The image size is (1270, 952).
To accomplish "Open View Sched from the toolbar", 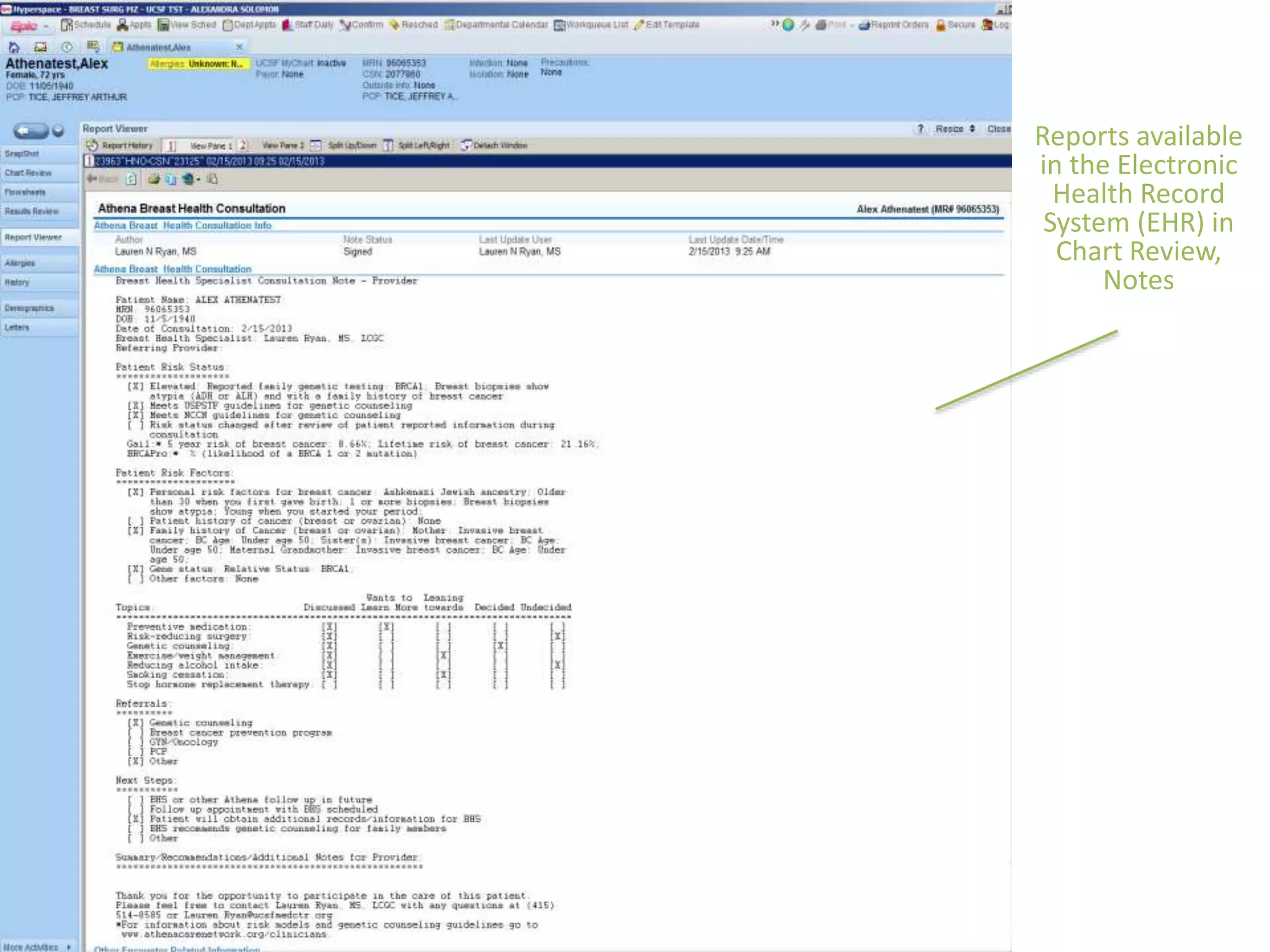I will [187, 25].
